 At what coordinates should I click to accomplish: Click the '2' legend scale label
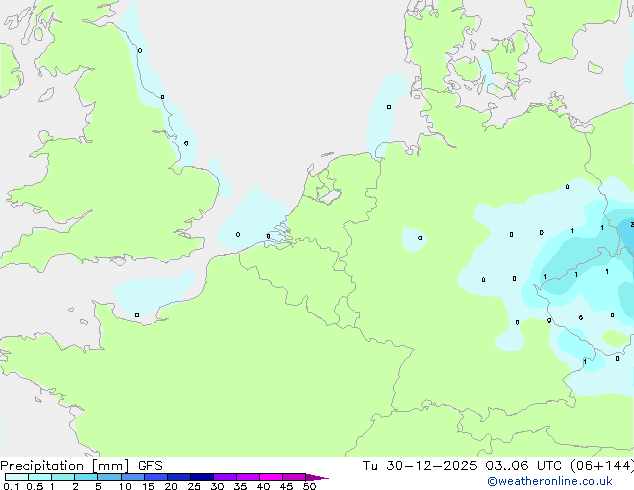[75, 486]
